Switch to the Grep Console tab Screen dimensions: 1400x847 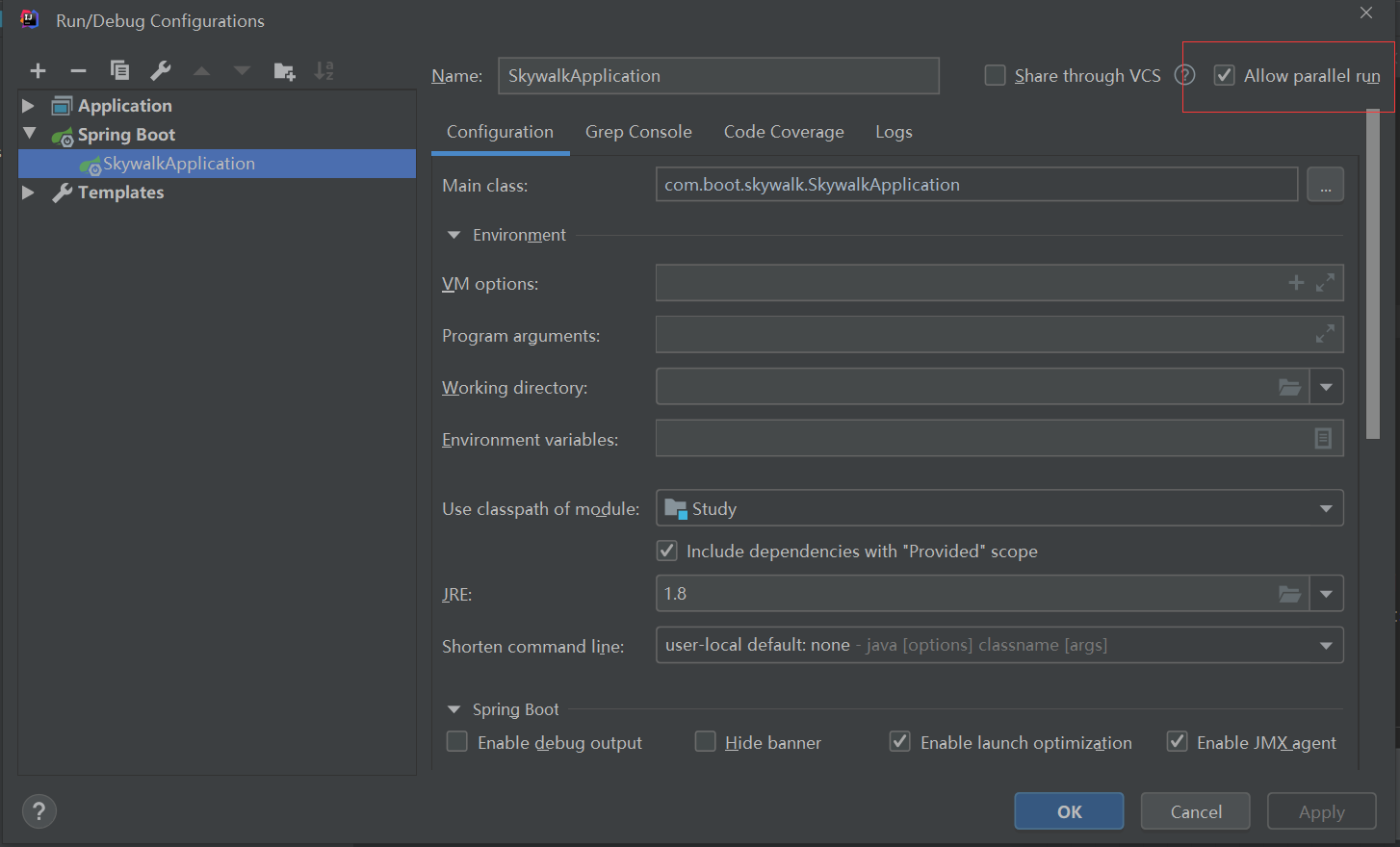pyautogui.click(x=638, y=132)
